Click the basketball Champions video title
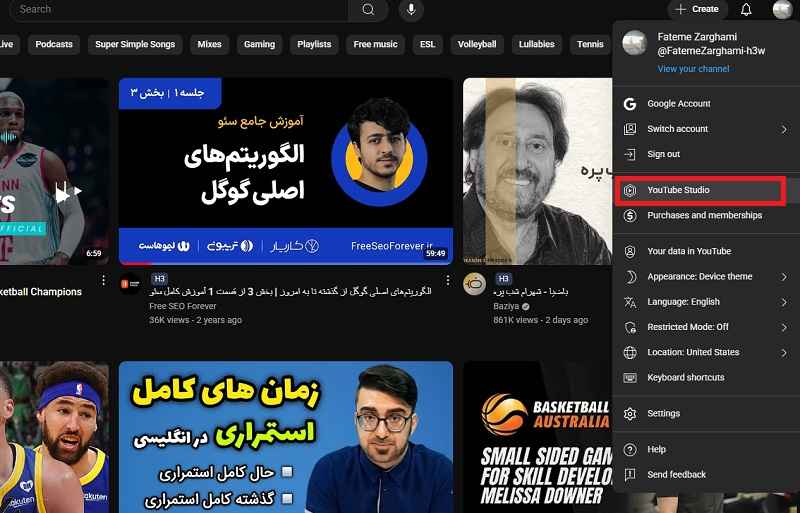This screenshot has width=800, height=513. point(41,292)
